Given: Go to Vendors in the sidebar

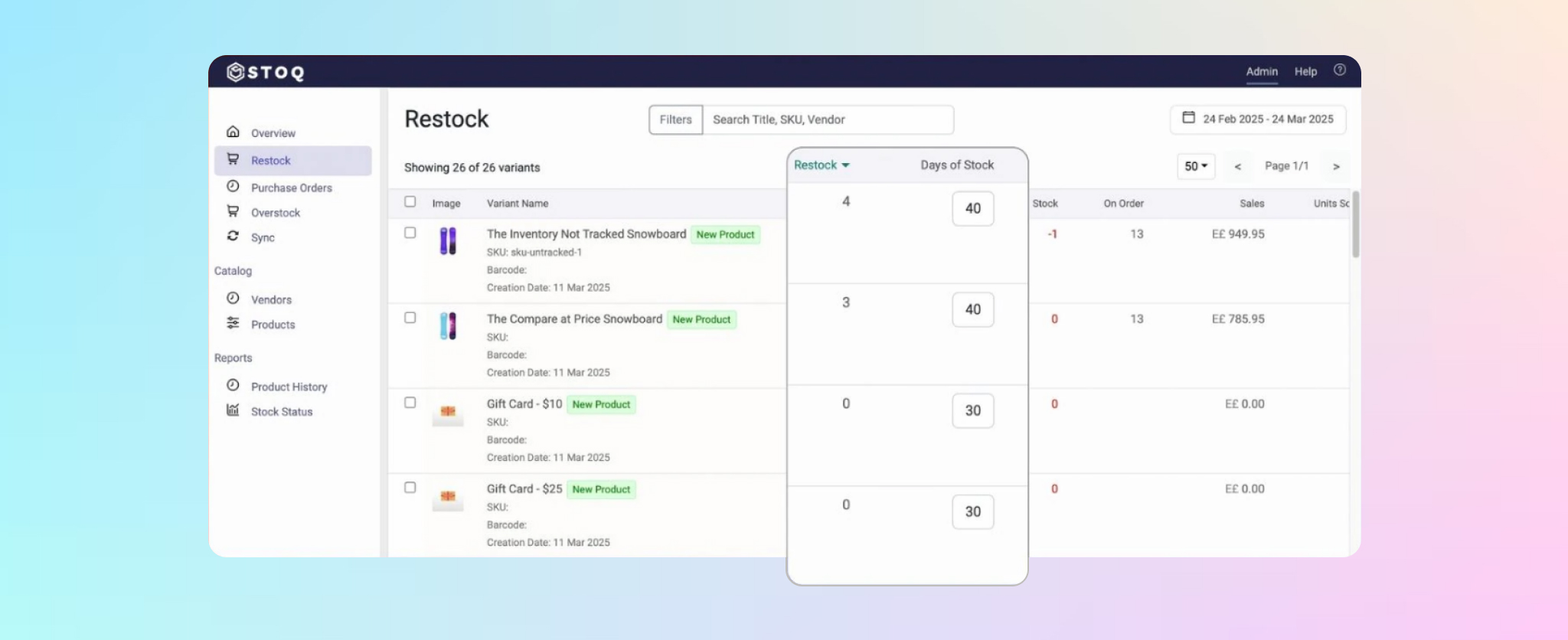Looking at the screenshot, I should point(271,299).
